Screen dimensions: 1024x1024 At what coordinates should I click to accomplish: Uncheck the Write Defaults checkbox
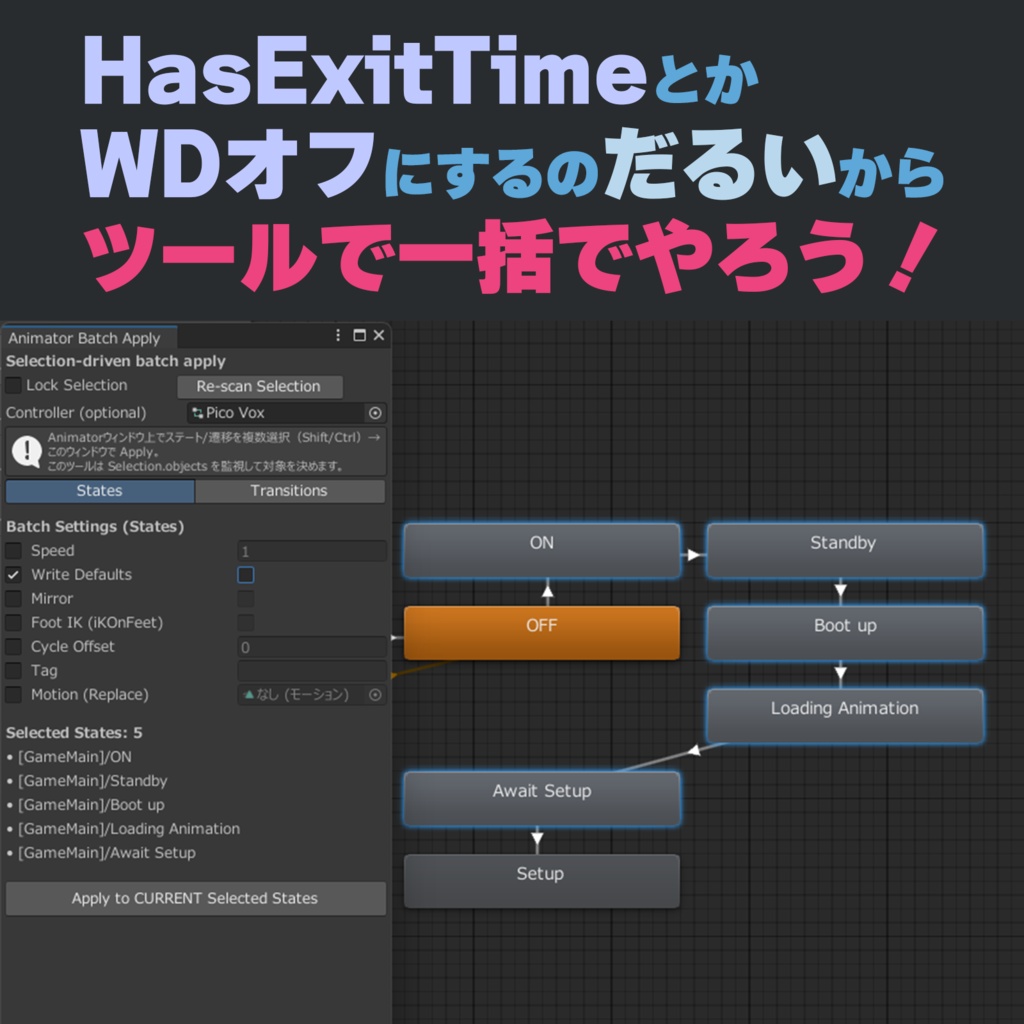pos(13,574)
